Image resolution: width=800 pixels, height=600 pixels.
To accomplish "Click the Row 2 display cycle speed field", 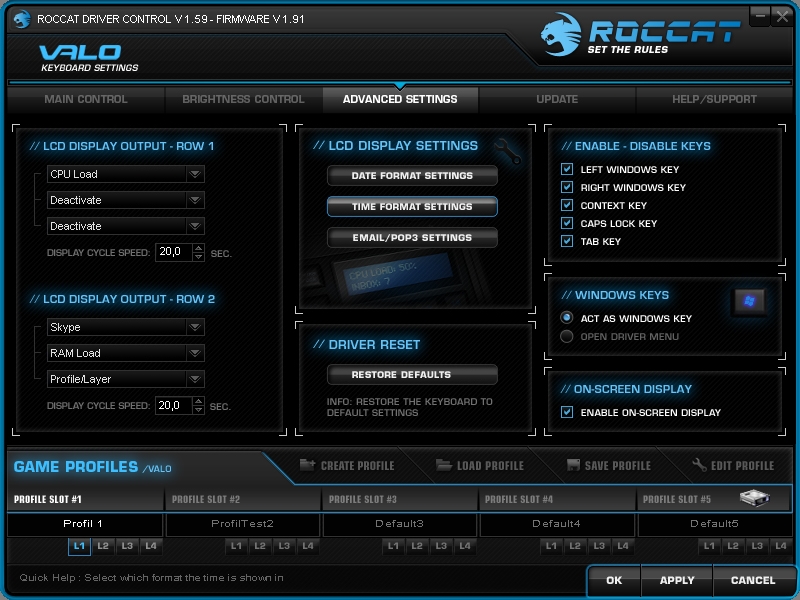I will 174,406.
